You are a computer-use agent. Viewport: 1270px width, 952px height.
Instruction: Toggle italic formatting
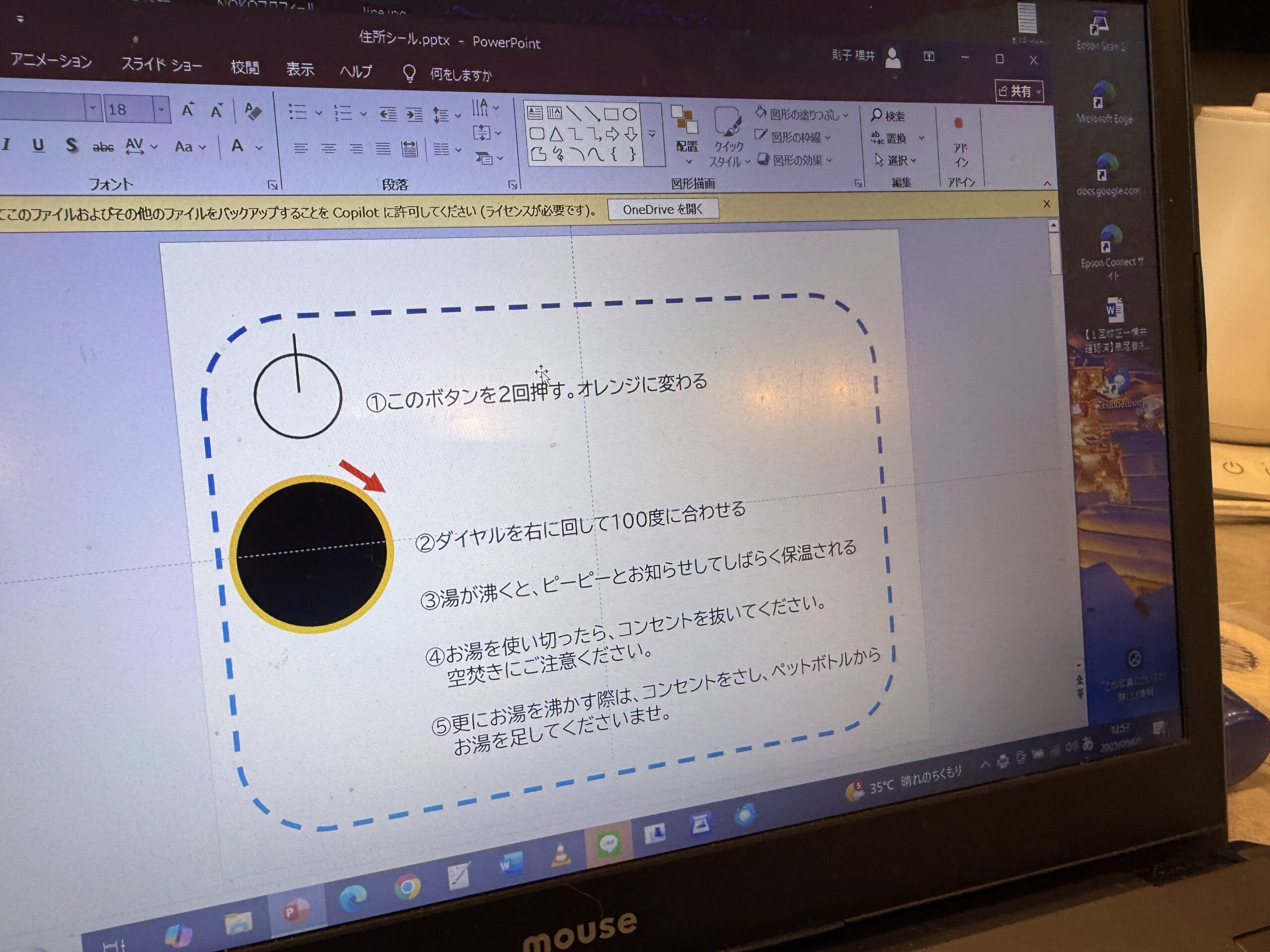6,144
